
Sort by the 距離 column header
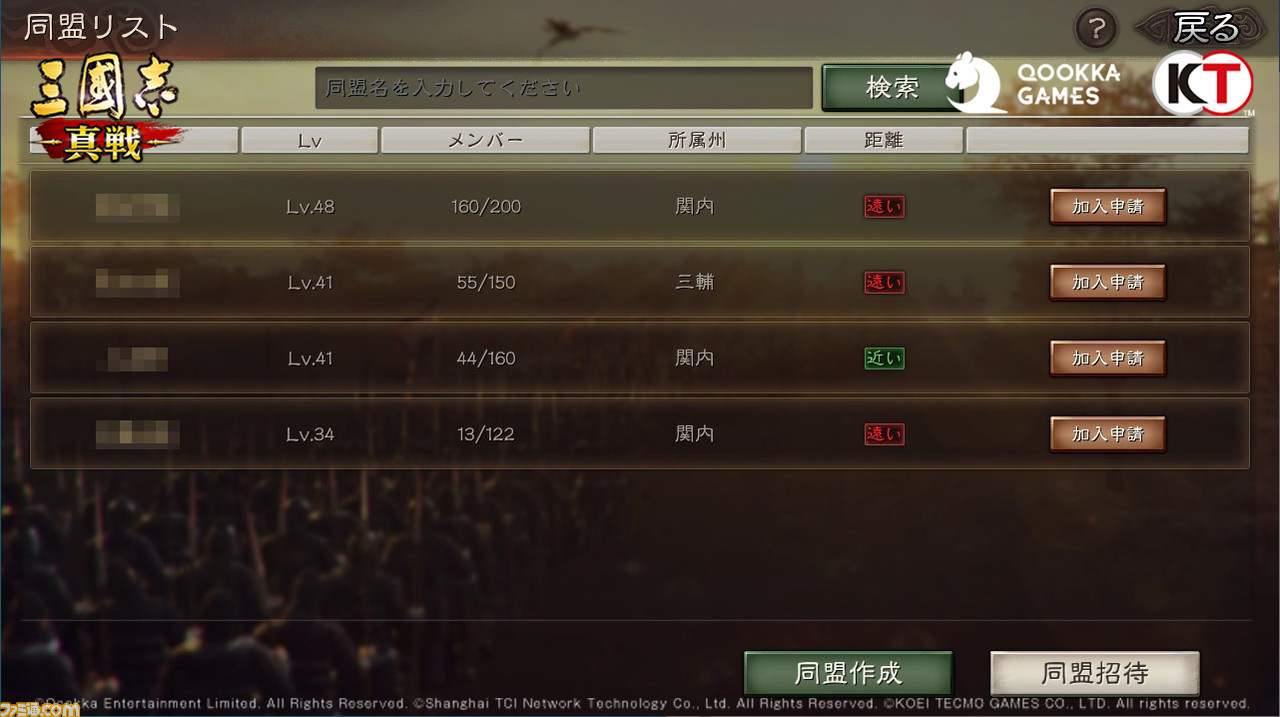pos(884,141)
